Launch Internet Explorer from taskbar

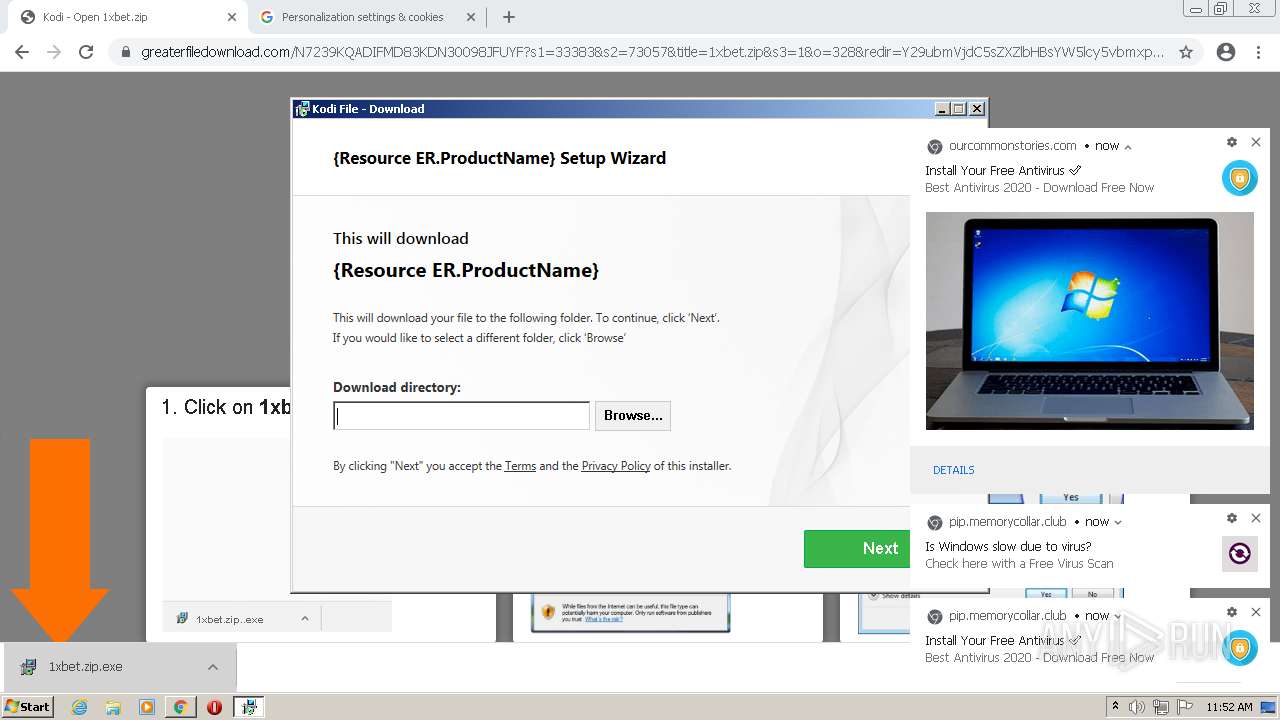pyautogui.click(x=80, y=707)
